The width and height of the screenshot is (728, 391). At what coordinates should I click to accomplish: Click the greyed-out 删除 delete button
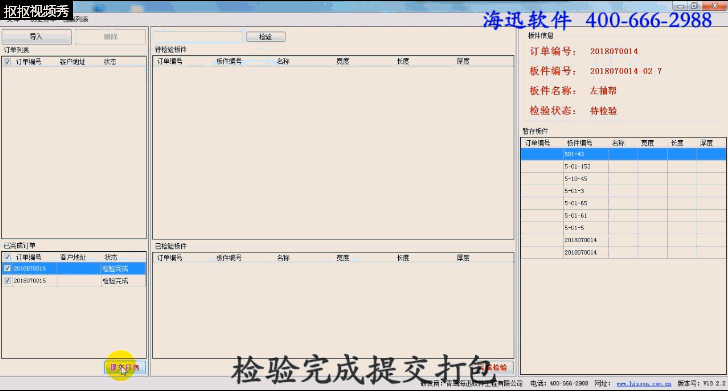111,37
